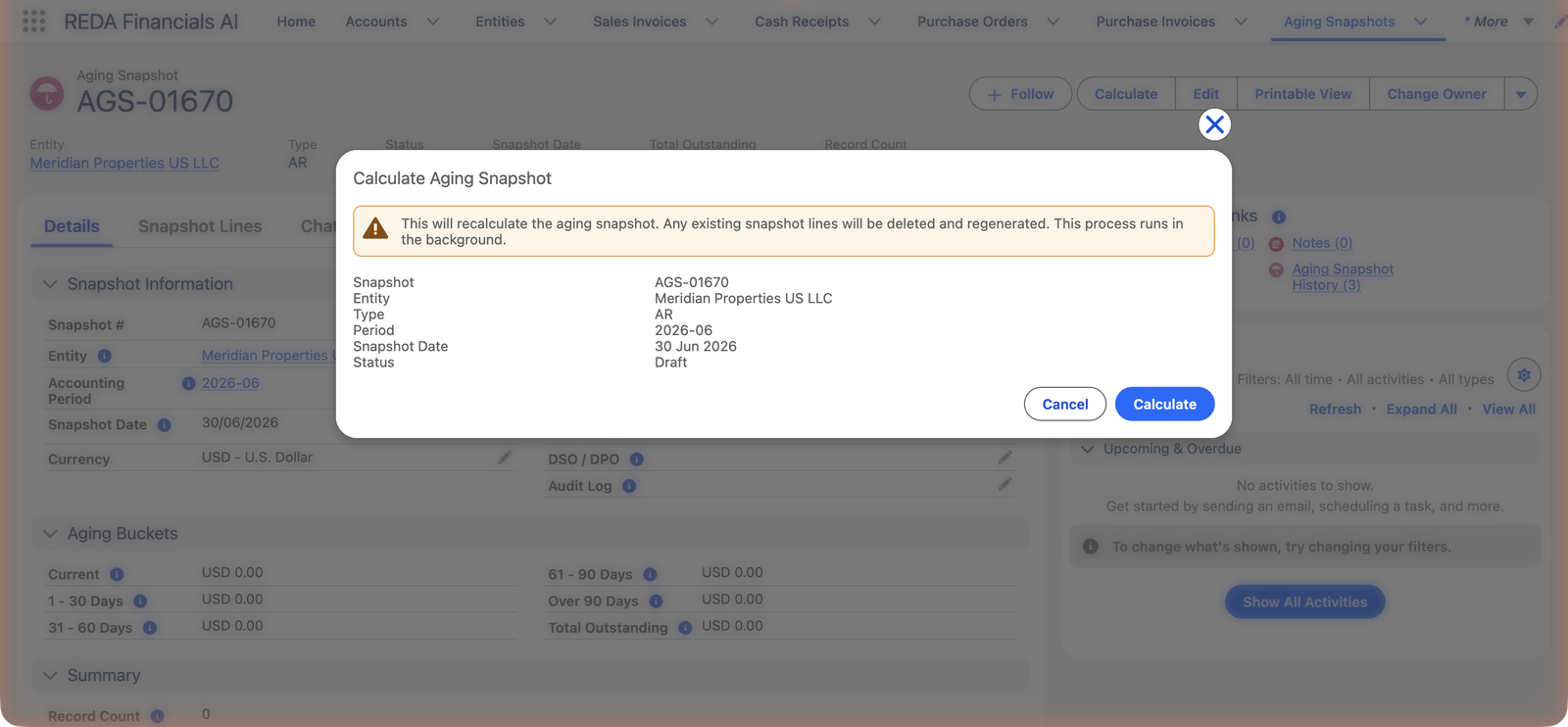The width and height of the screenshot is (1568, 727).
Task: Open the Cash Receipts dropdown chevron
Action: [874, 22]
